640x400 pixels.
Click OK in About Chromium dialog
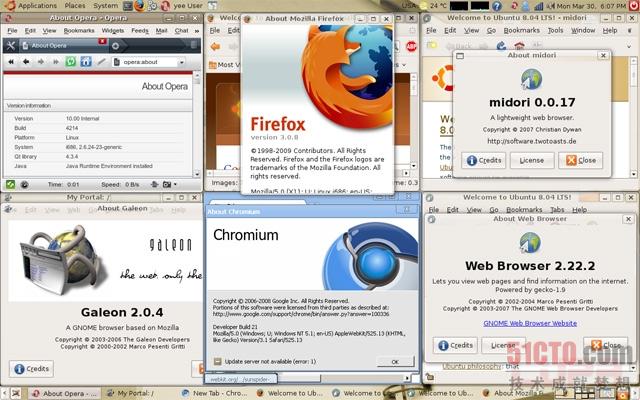pyautogui.click(x=395, y=362)
